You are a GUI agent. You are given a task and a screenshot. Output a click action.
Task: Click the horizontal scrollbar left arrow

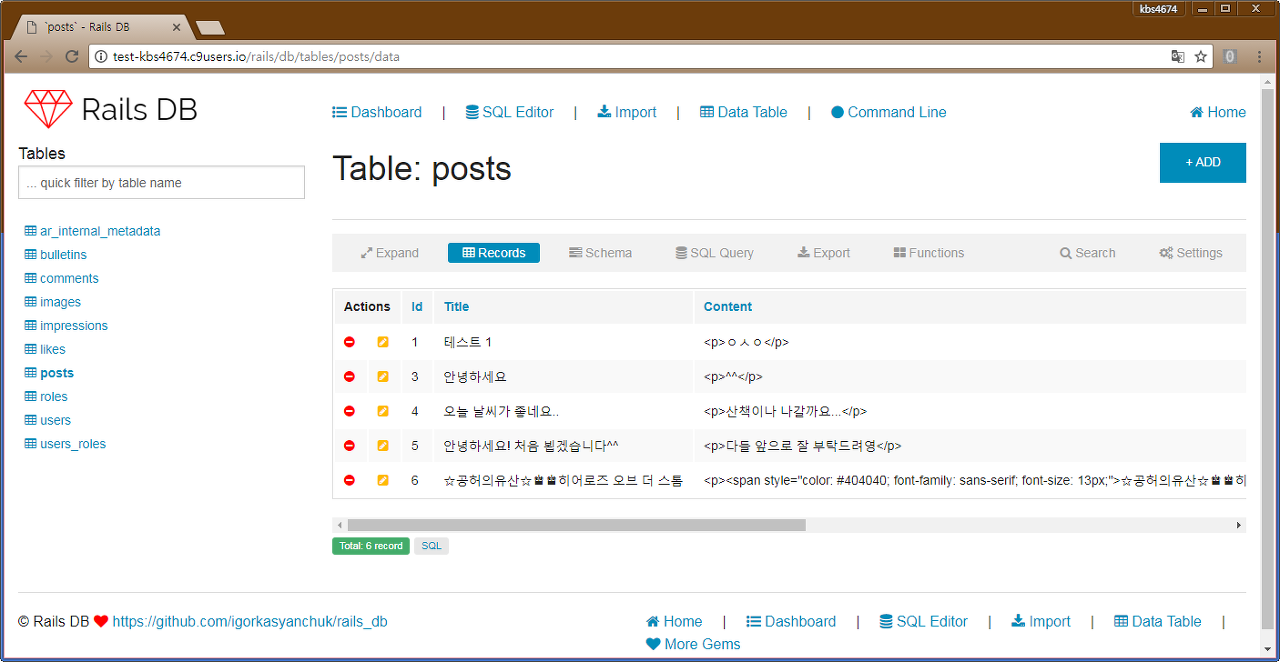pyautogui.click(x=339, y=525)
